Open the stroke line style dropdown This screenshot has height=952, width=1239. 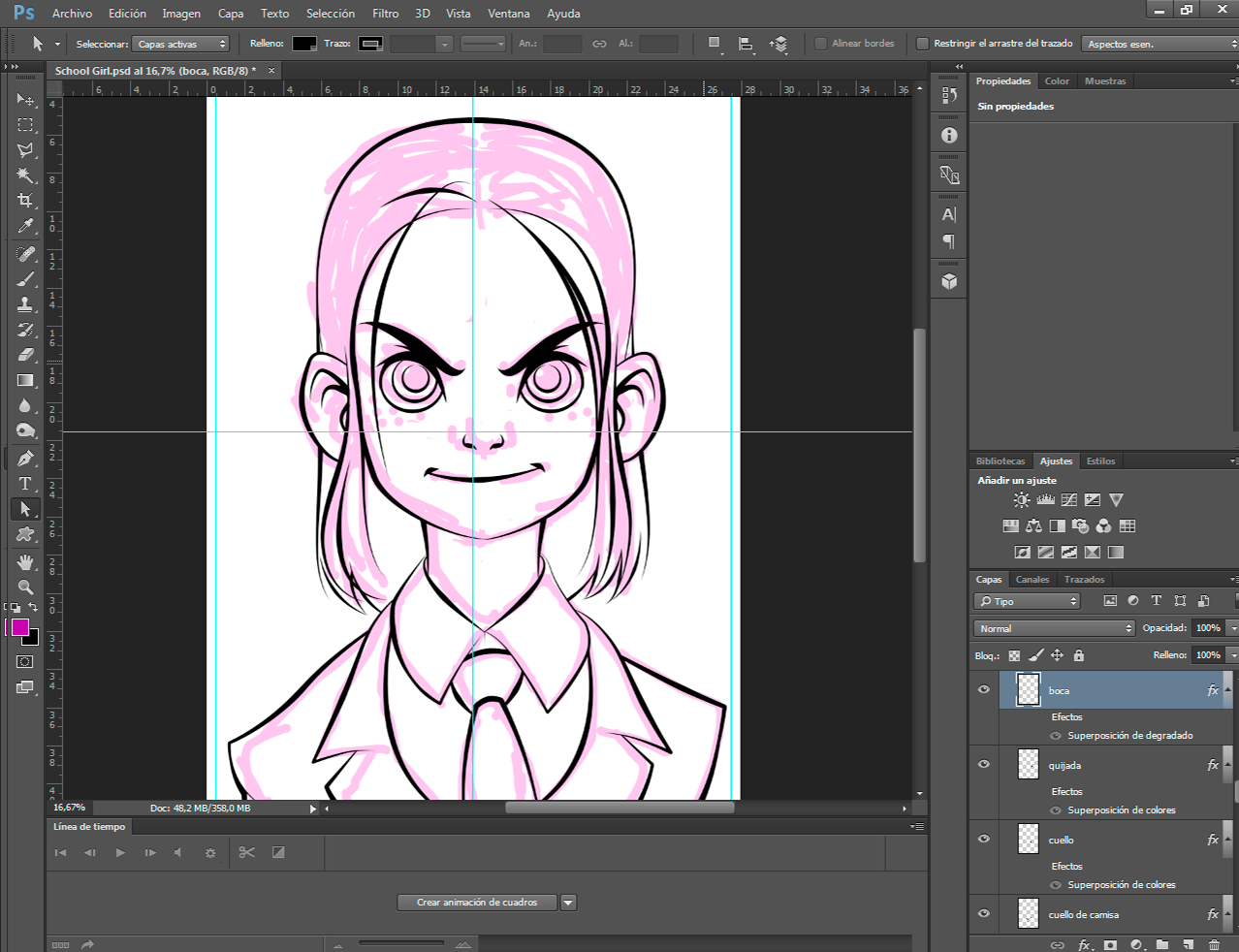(483, 44)
